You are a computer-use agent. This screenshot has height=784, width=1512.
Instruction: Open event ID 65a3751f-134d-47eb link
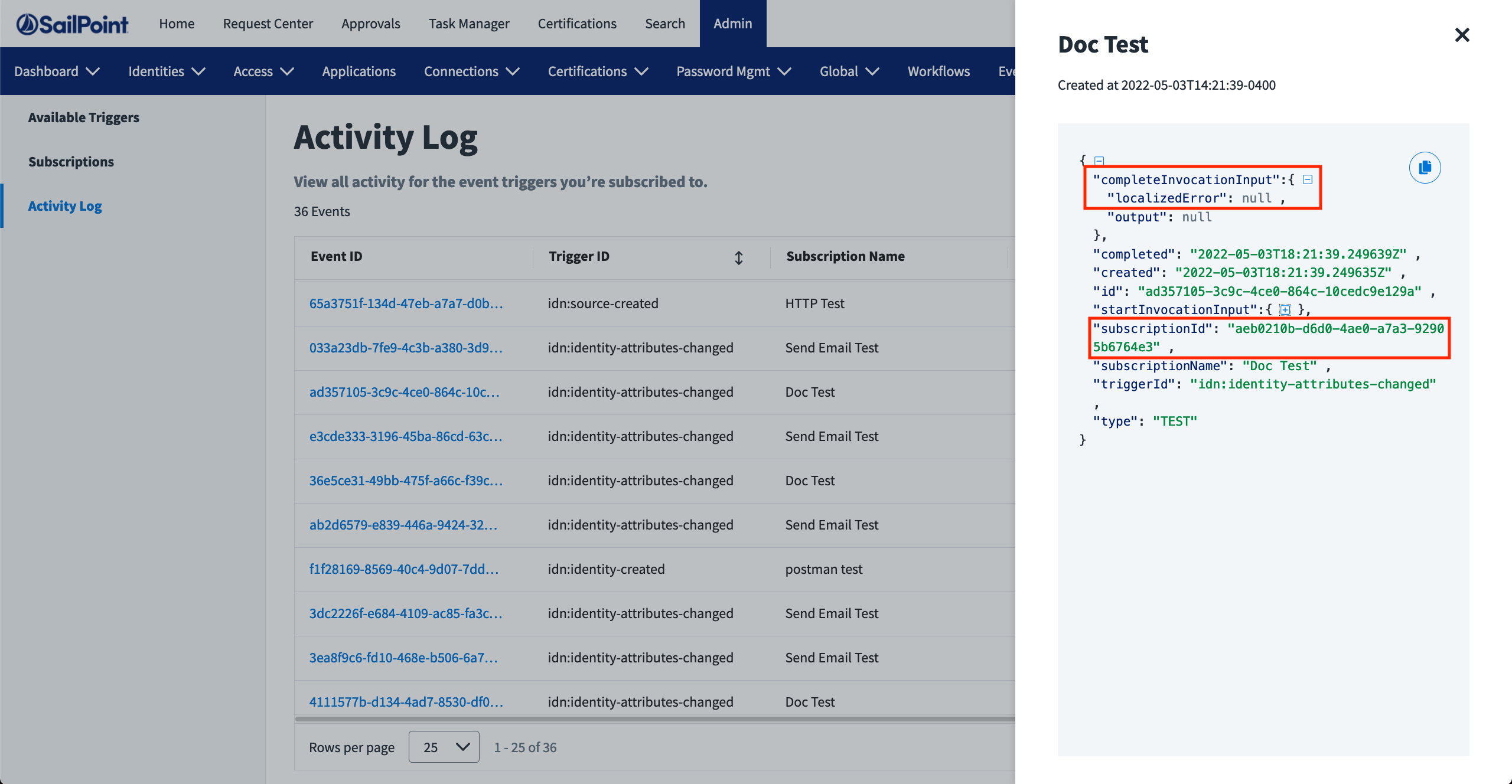coord(406,303)
